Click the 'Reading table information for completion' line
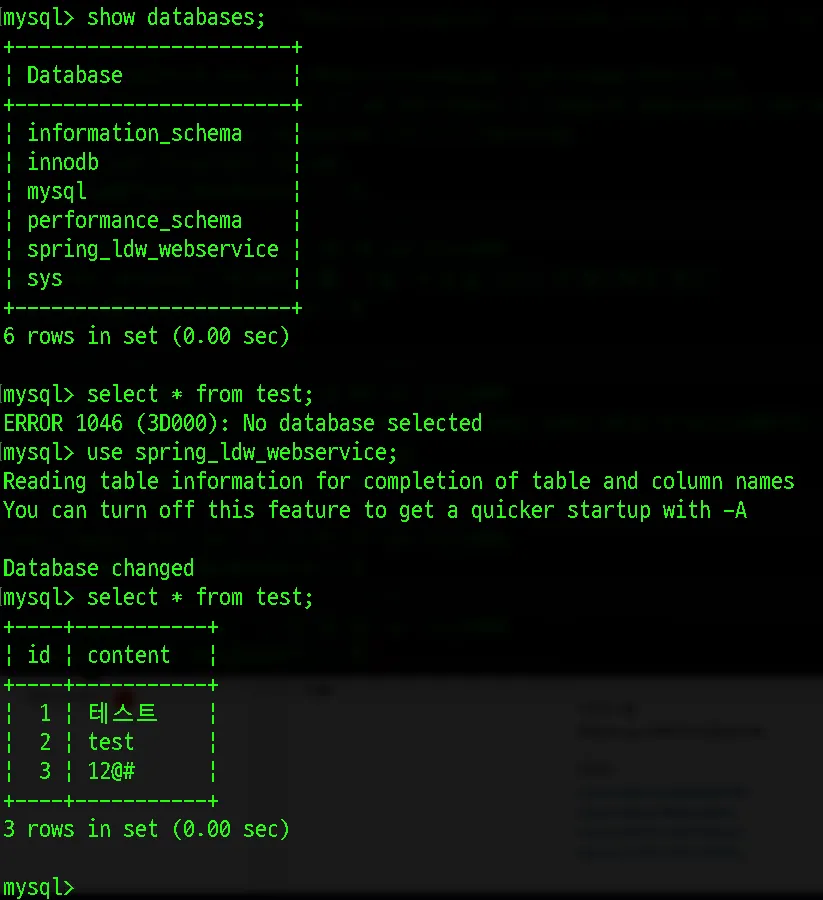The image size is (823, 900). pyautogui.click(x=398, y=482)
